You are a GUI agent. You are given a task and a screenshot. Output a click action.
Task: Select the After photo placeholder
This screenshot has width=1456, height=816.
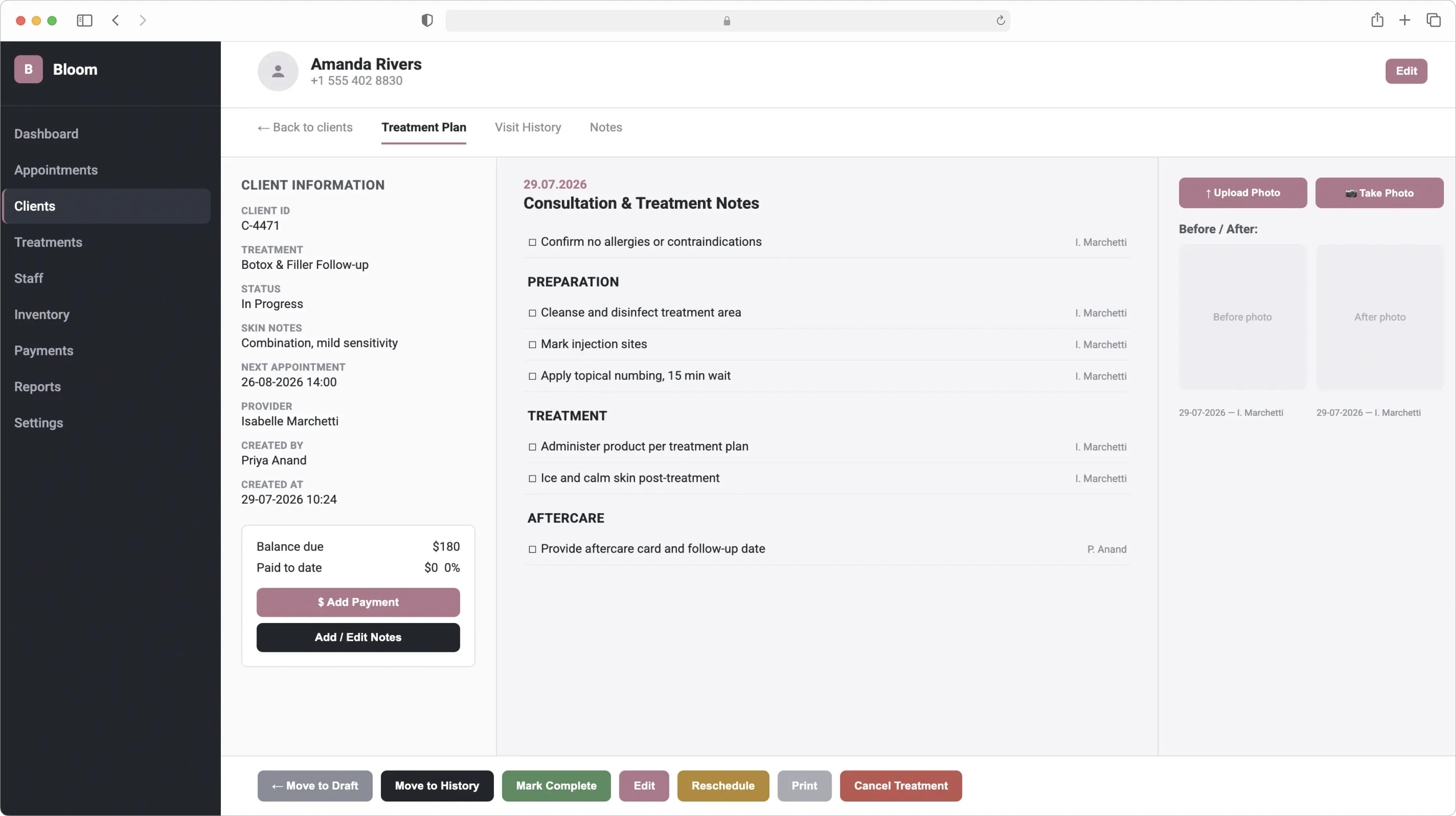pos(1380,317)
